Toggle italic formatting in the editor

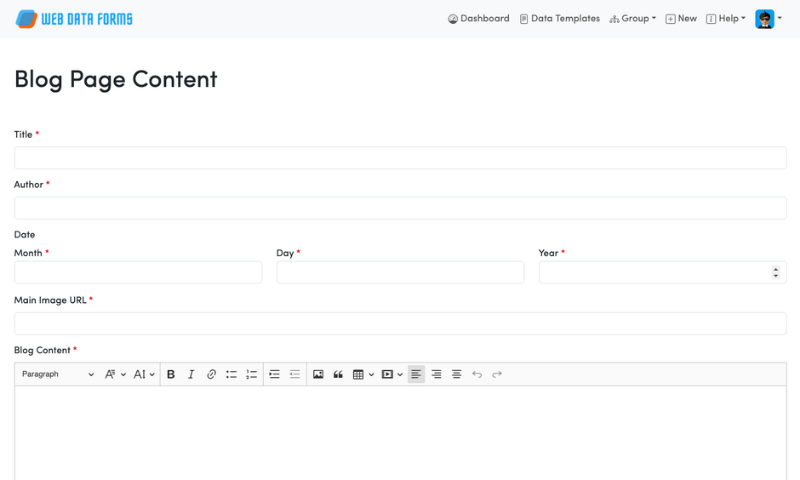[x=191, y=374]
